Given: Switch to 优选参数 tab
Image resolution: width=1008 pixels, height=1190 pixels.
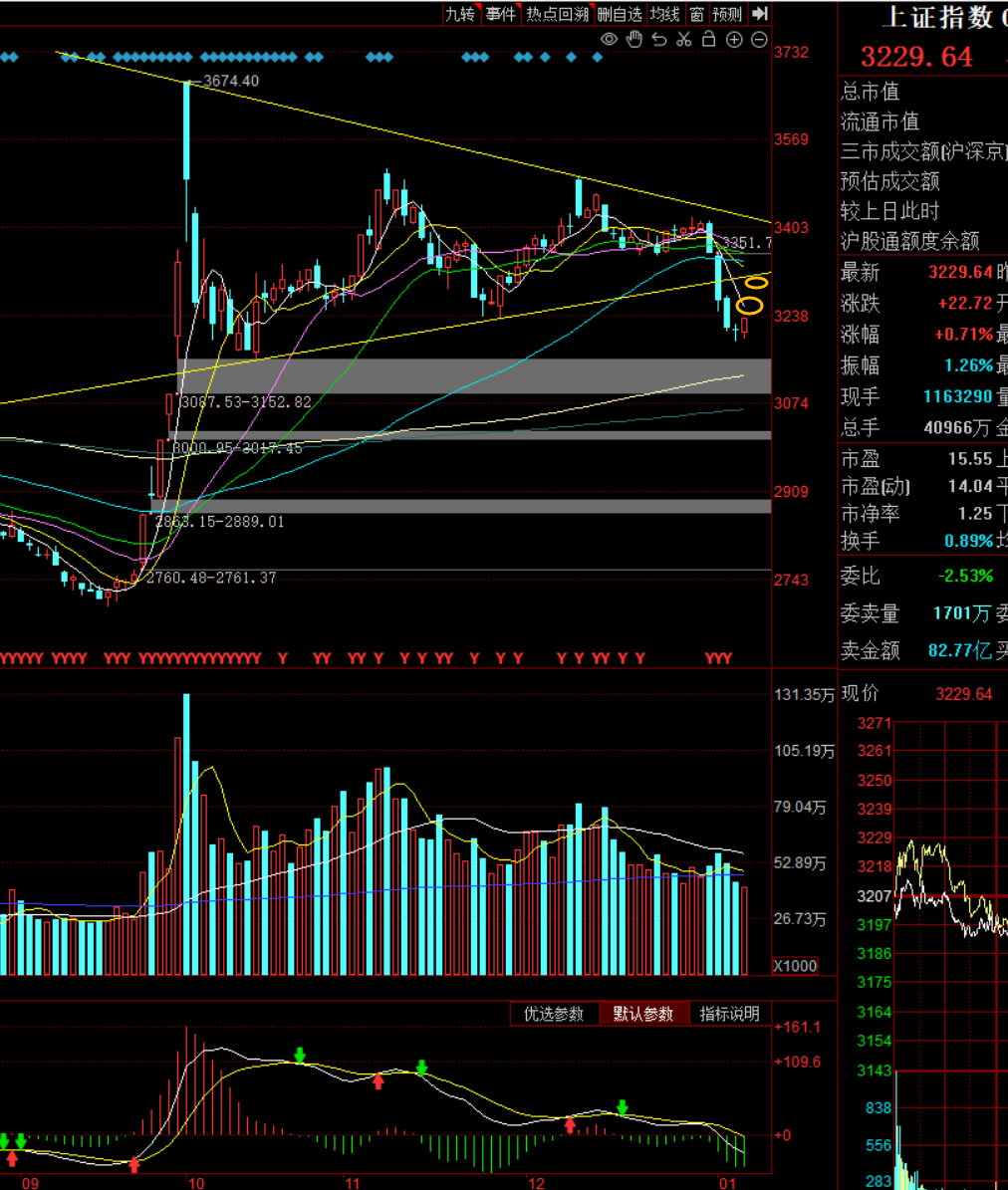Looking at the screenshot, I should point(554,1014).
